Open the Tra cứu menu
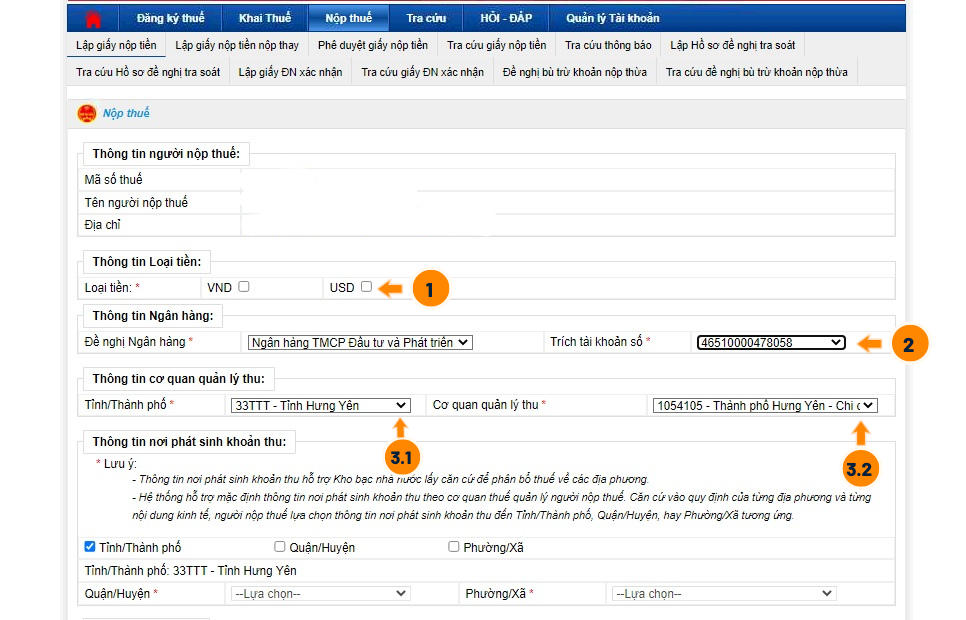This screenshot has width=966, height=620. 426,18
